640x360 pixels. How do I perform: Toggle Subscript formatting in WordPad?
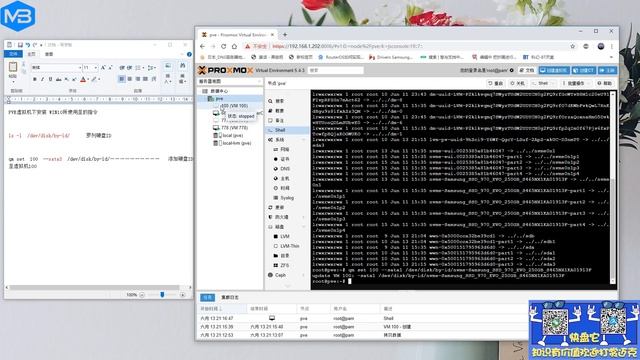67,79
